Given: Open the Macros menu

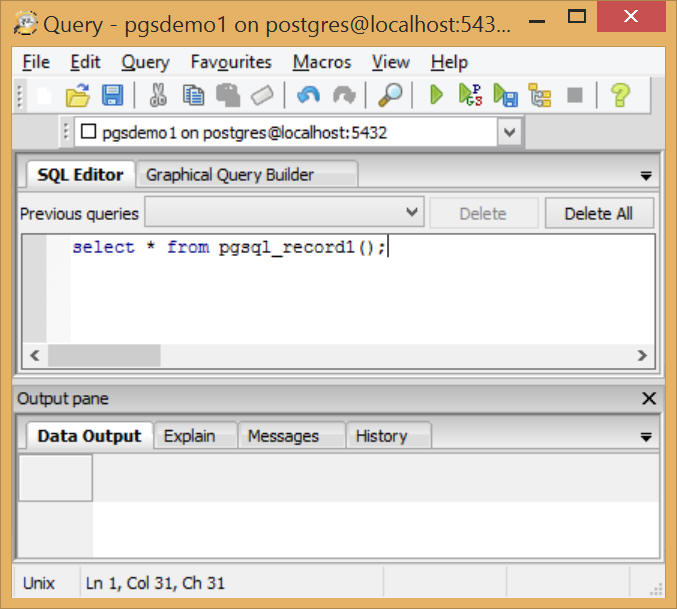Looking at the screenshot, I should [321, 62].
